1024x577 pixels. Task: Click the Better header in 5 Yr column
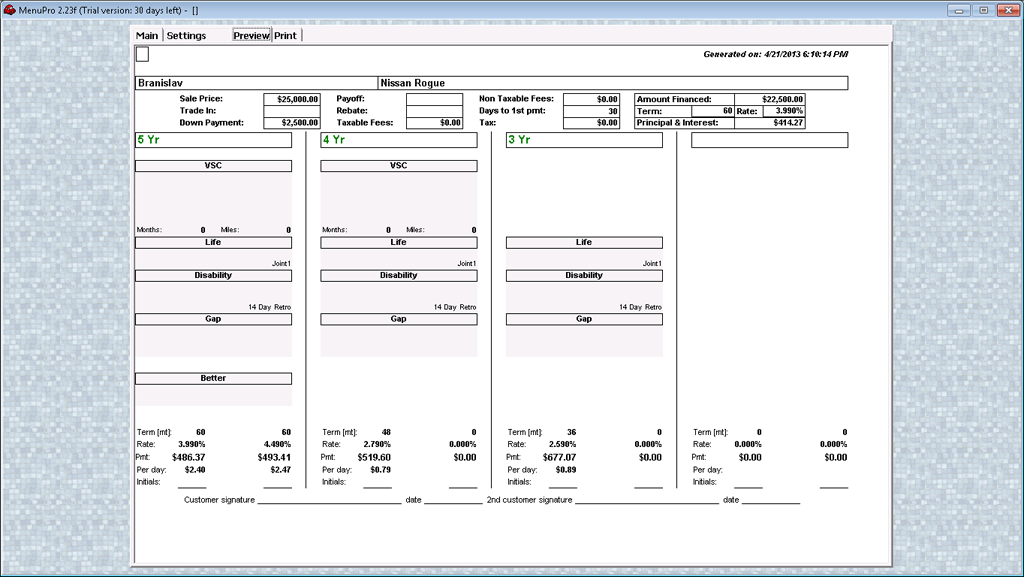point(213,379)
